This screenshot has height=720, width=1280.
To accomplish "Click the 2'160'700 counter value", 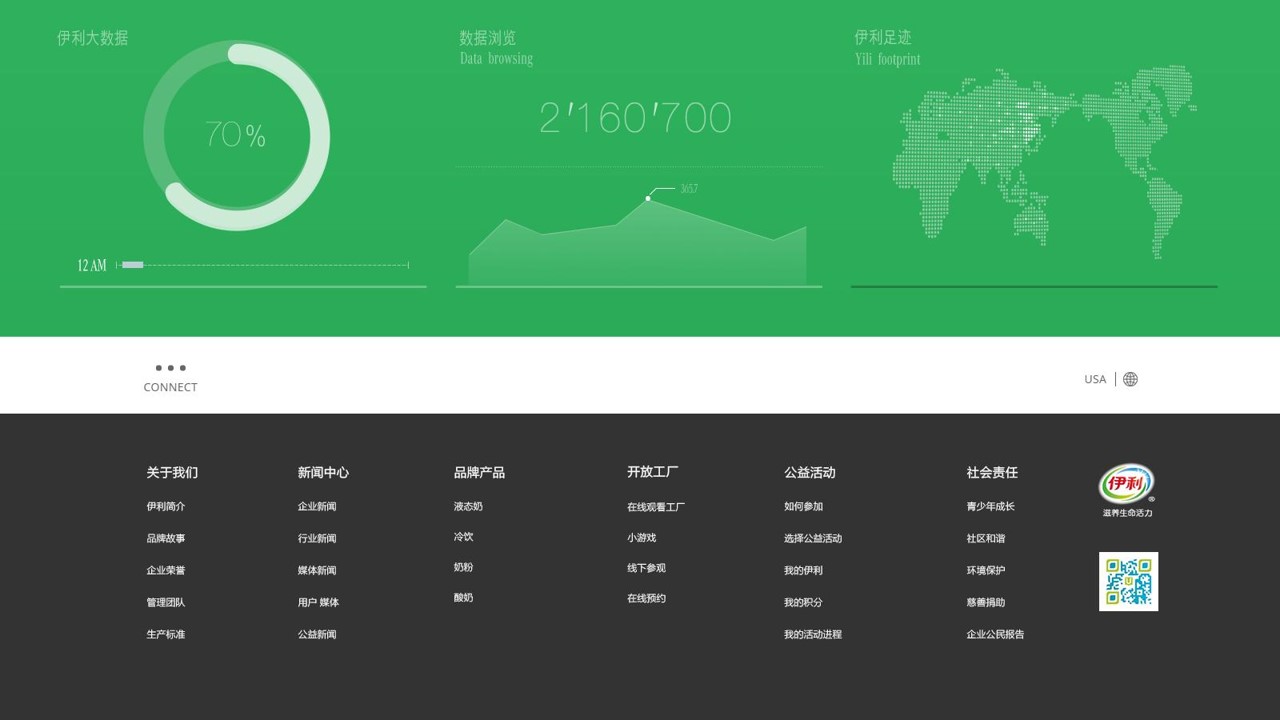I will [635, 118].
